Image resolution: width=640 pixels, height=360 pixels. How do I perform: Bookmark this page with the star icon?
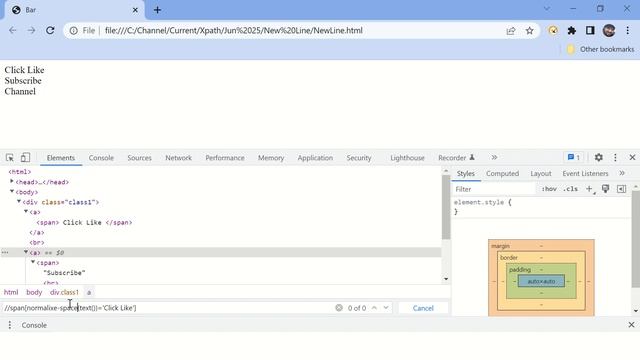[529, 31]
